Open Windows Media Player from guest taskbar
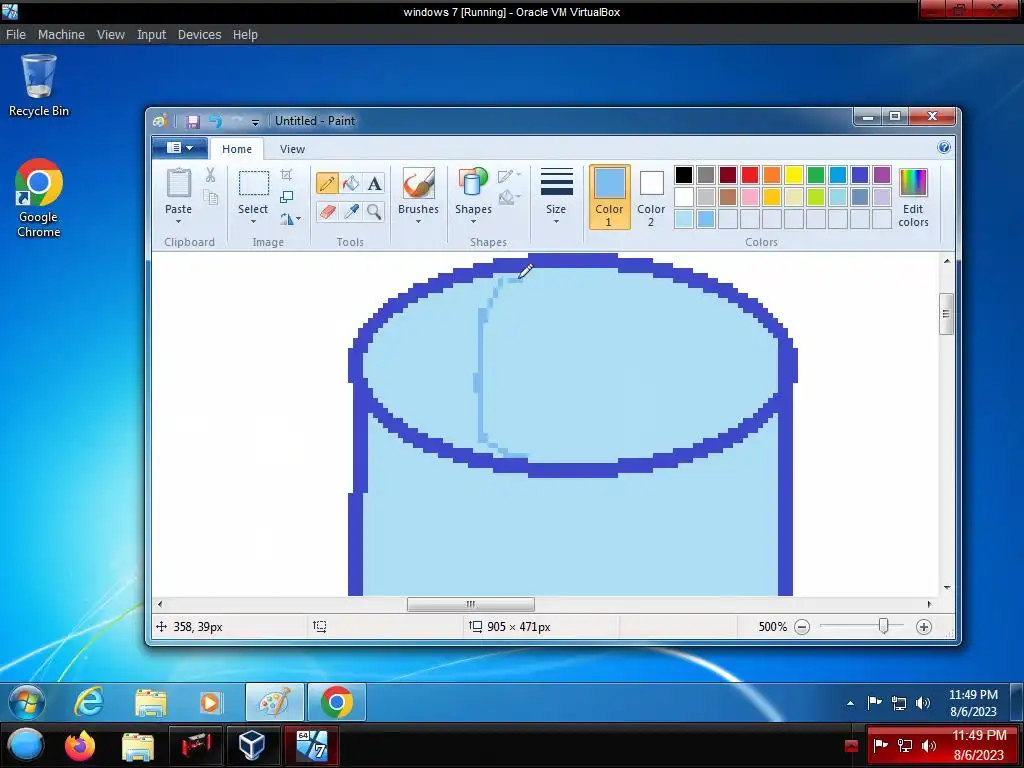 [x=210, y=703]
